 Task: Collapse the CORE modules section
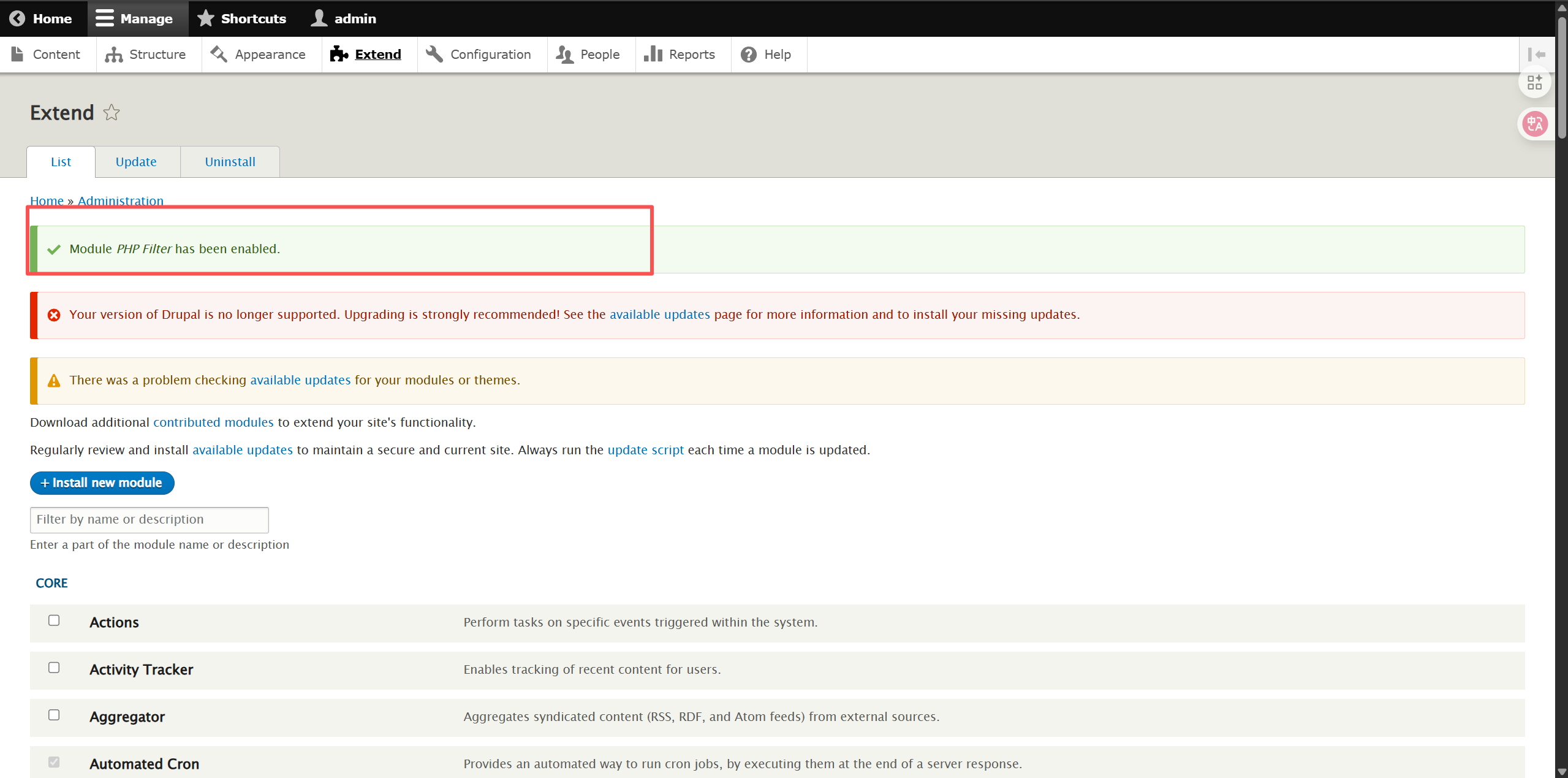click(x=51, y=583)
